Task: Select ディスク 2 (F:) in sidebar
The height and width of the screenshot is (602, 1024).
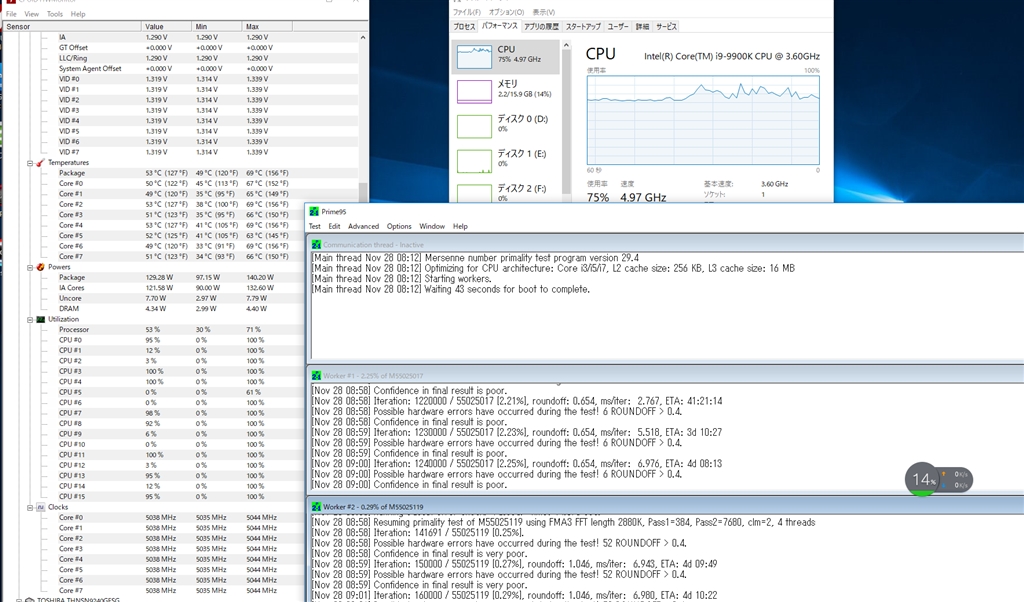Action: 506,191
